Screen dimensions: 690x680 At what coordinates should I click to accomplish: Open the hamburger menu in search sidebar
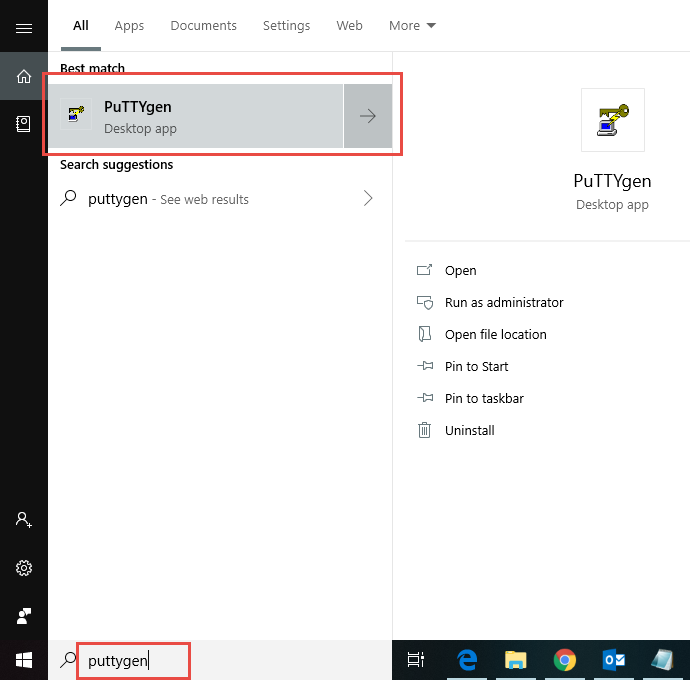[x=24, y=29]
